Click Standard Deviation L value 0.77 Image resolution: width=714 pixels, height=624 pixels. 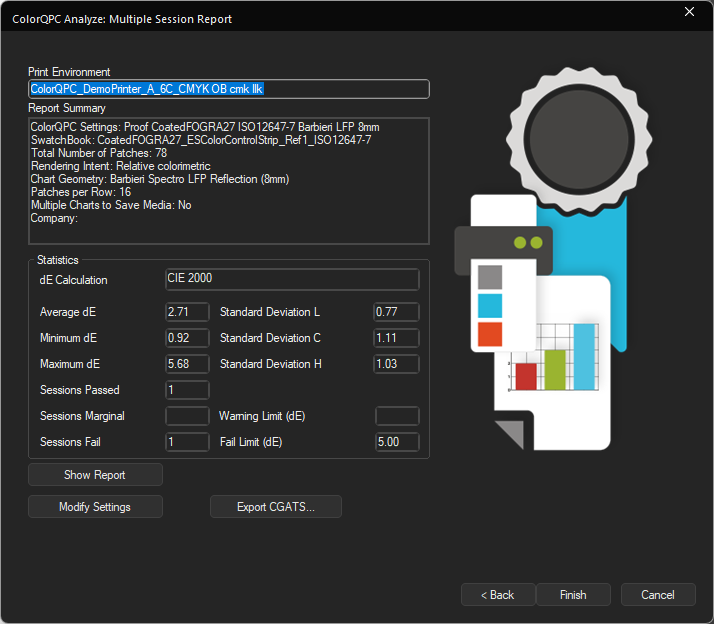(x=396, y=312)
